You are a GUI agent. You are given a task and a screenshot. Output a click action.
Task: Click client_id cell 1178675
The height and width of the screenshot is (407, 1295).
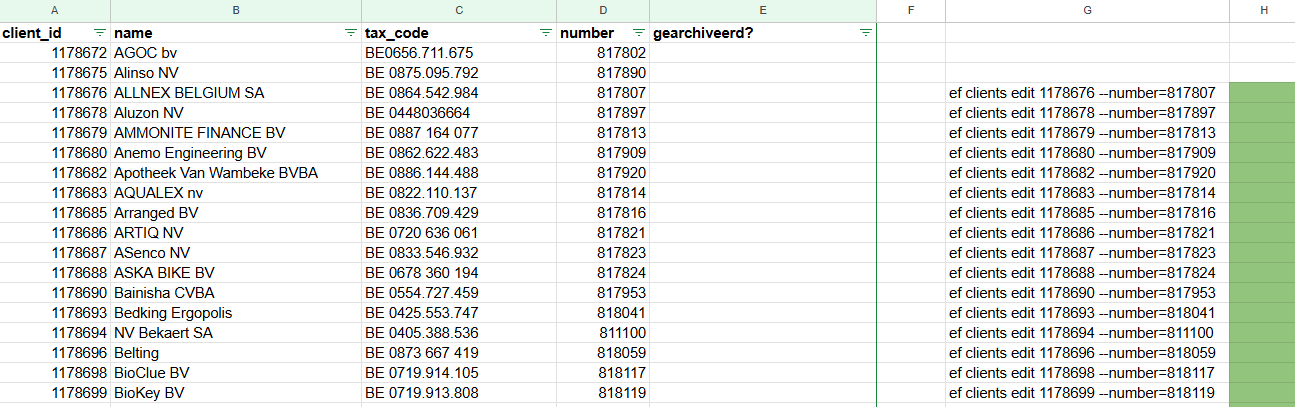(x=55, y=73)
